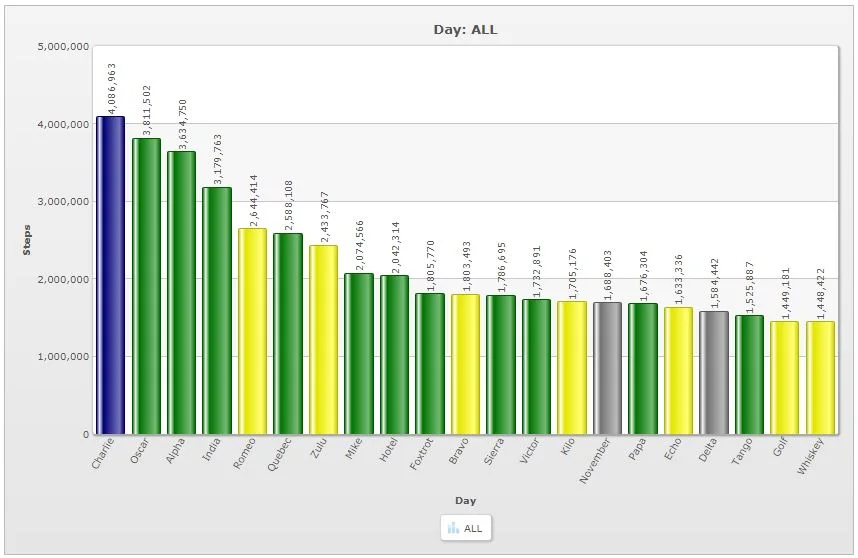Select the Quebec bar

(x=288, y=334)
